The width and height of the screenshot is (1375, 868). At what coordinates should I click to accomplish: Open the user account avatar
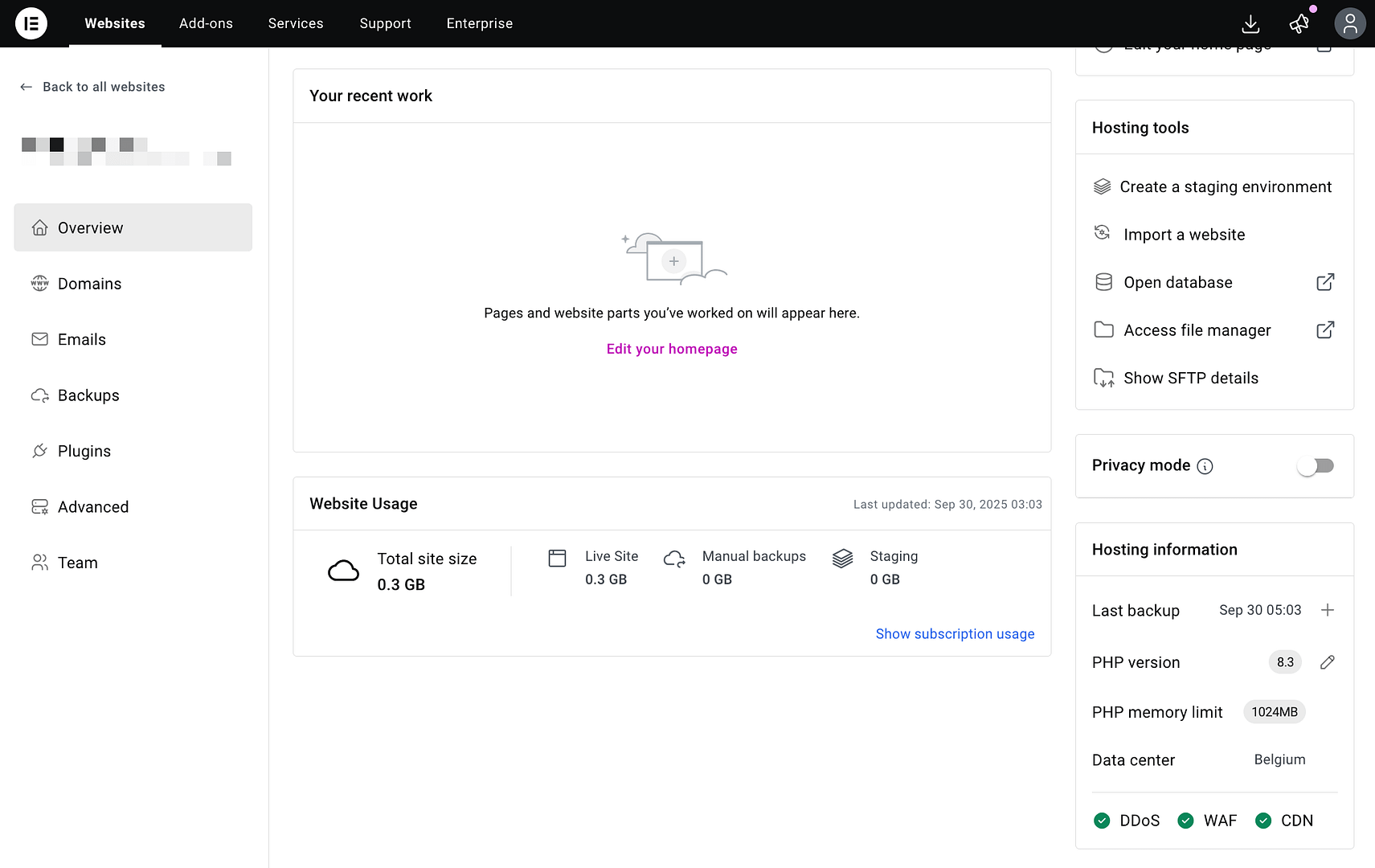click(x=1350, y=24)
